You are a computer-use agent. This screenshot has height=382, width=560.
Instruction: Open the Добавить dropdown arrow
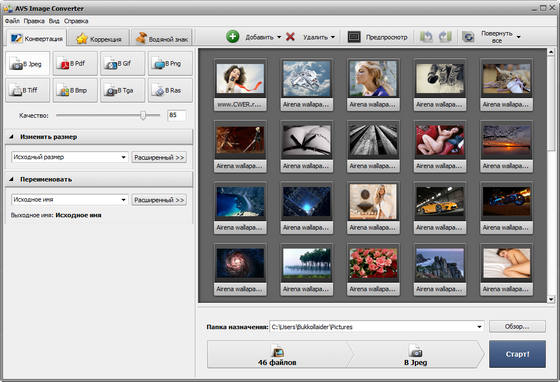coord(279,37)
